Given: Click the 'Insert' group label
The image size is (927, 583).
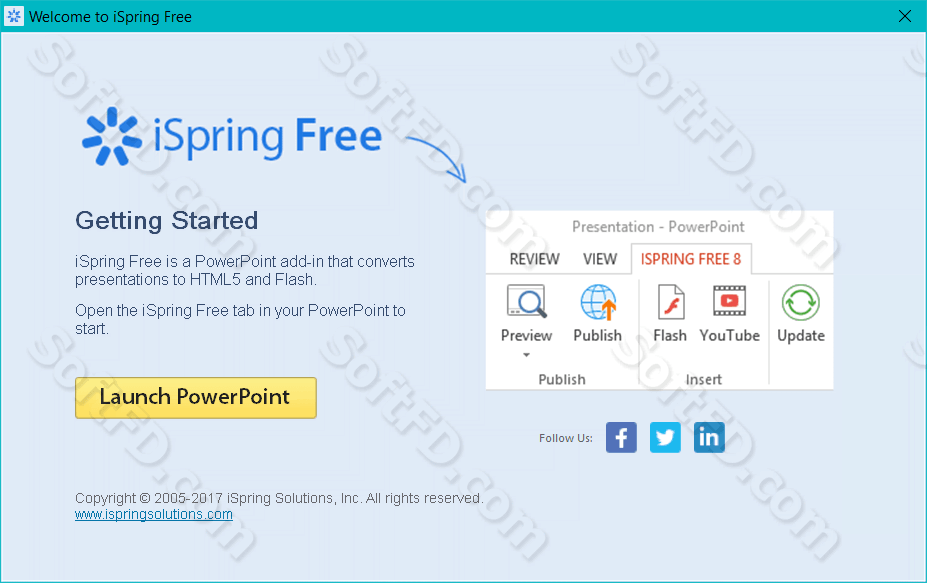Looking at the screenshot, I should click(x=704, y=380).
